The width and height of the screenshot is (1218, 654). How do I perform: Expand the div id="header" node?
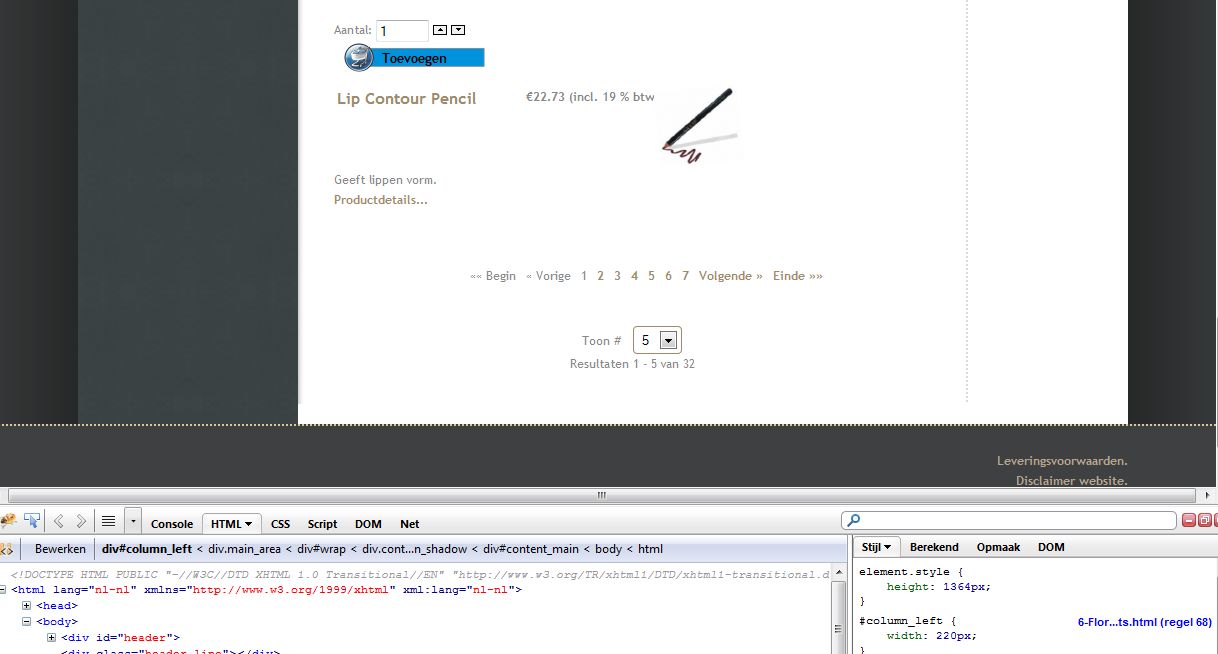coord(51,638)
